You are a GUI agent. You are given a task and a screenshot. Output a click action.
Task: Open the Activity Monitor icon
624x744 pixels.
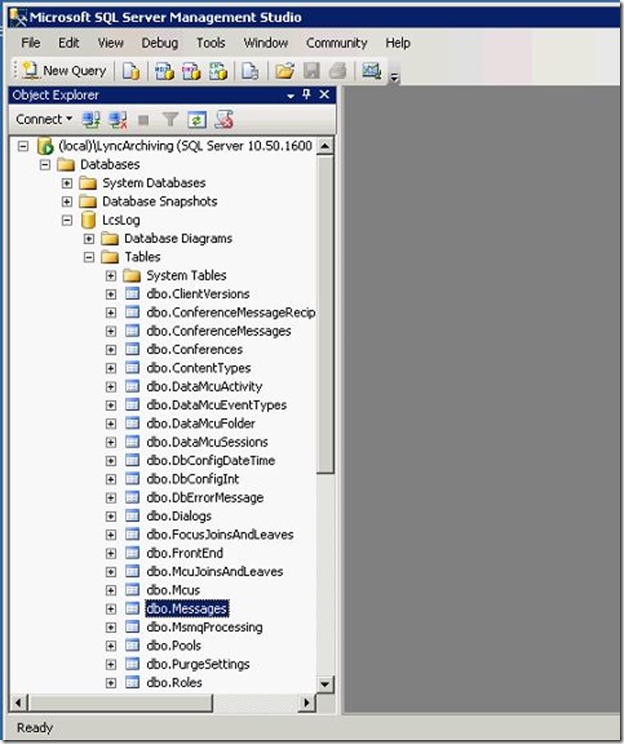[x=372, y=71]
